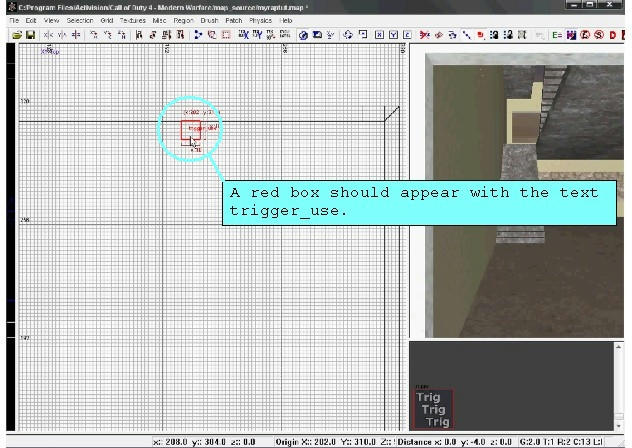Open the File menu
Image resolution: width=632 pixels, height=448 pixels.
pyautogui.click(x=14, y=20)
